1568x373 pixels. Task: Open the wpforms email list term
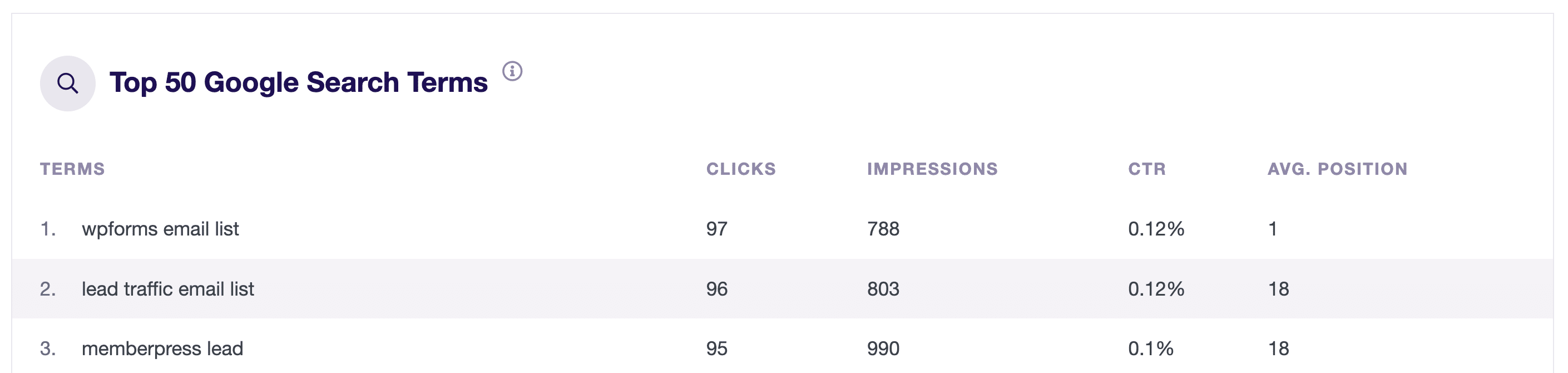coord(160,229)
